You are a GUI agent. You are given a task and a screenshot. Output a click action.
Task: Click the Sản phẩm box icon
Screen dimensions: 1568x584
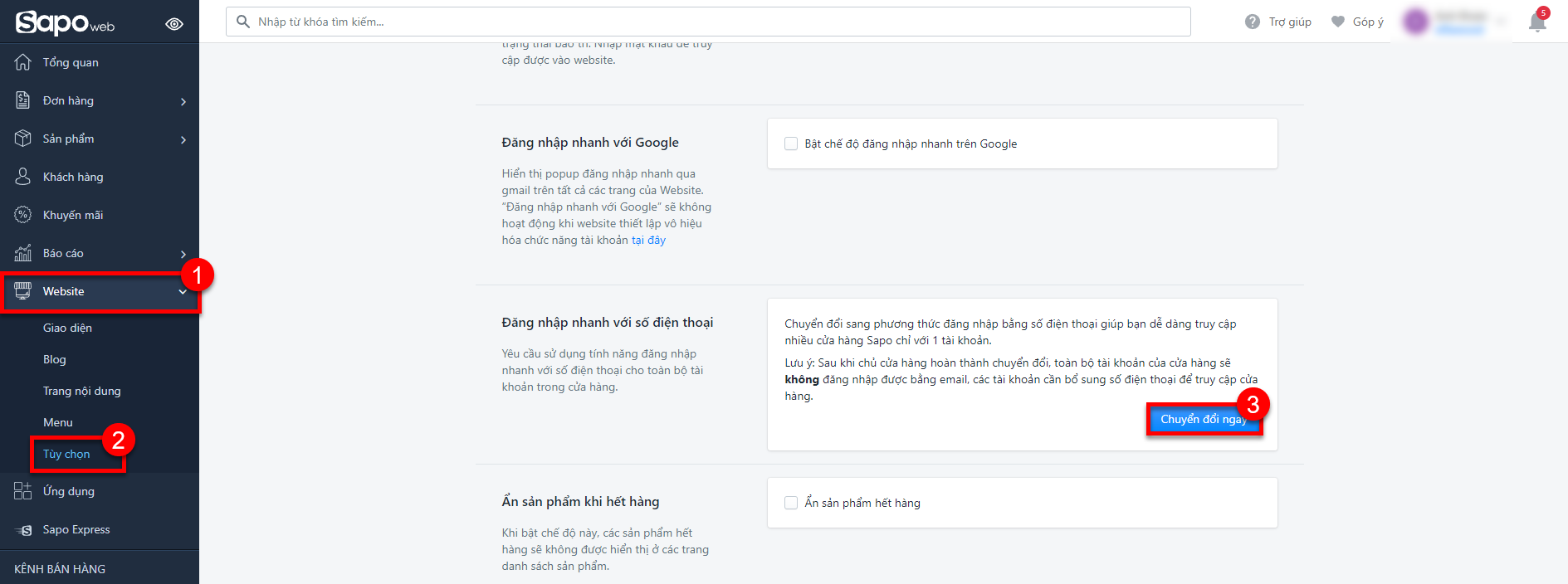[x=23, y=139]
